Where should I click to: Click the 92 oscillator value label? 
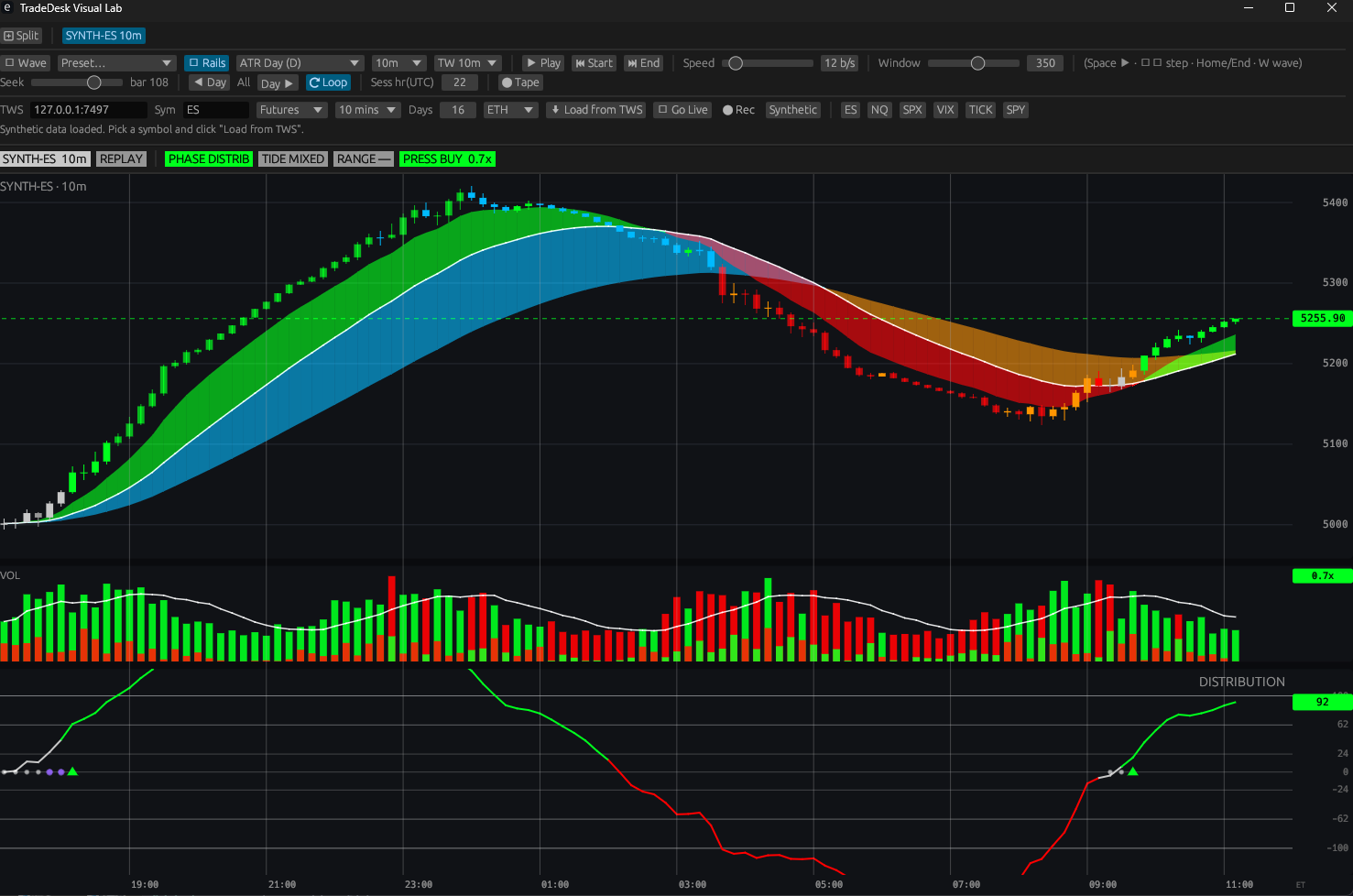pos(1322,702)
